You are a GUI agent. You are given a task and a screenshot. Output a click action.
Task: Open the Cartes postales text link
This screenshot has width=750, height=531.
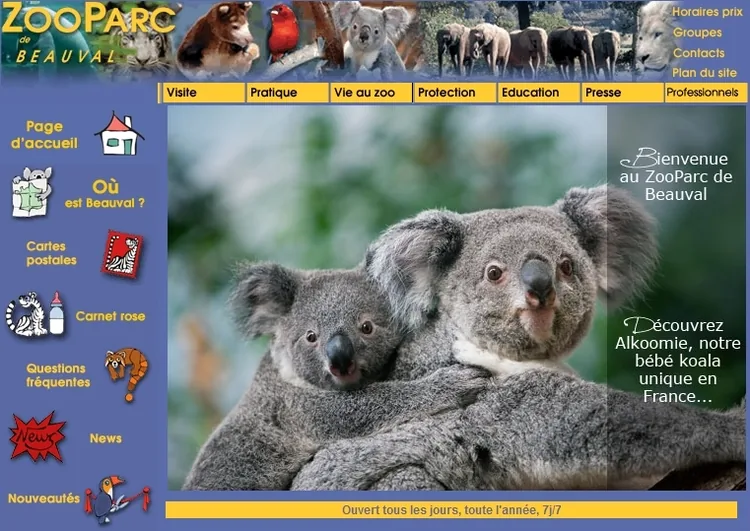click(x=51, y=253)
